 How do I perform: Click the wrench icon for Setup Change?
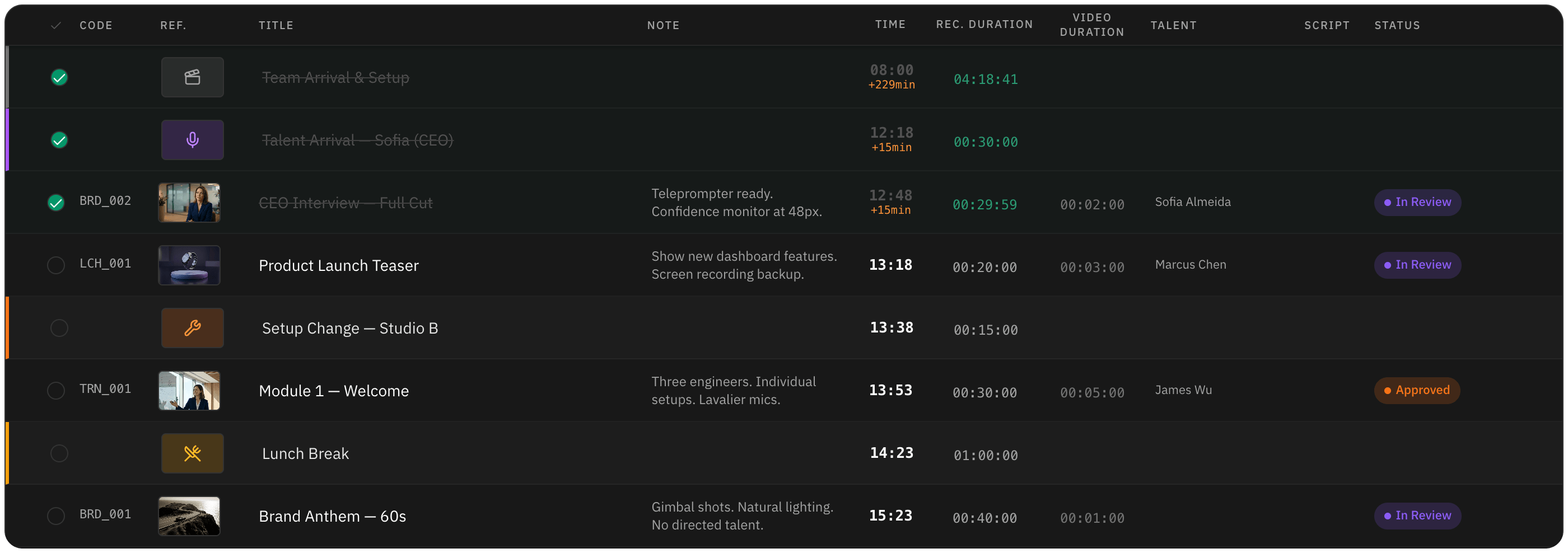(192, 328)
